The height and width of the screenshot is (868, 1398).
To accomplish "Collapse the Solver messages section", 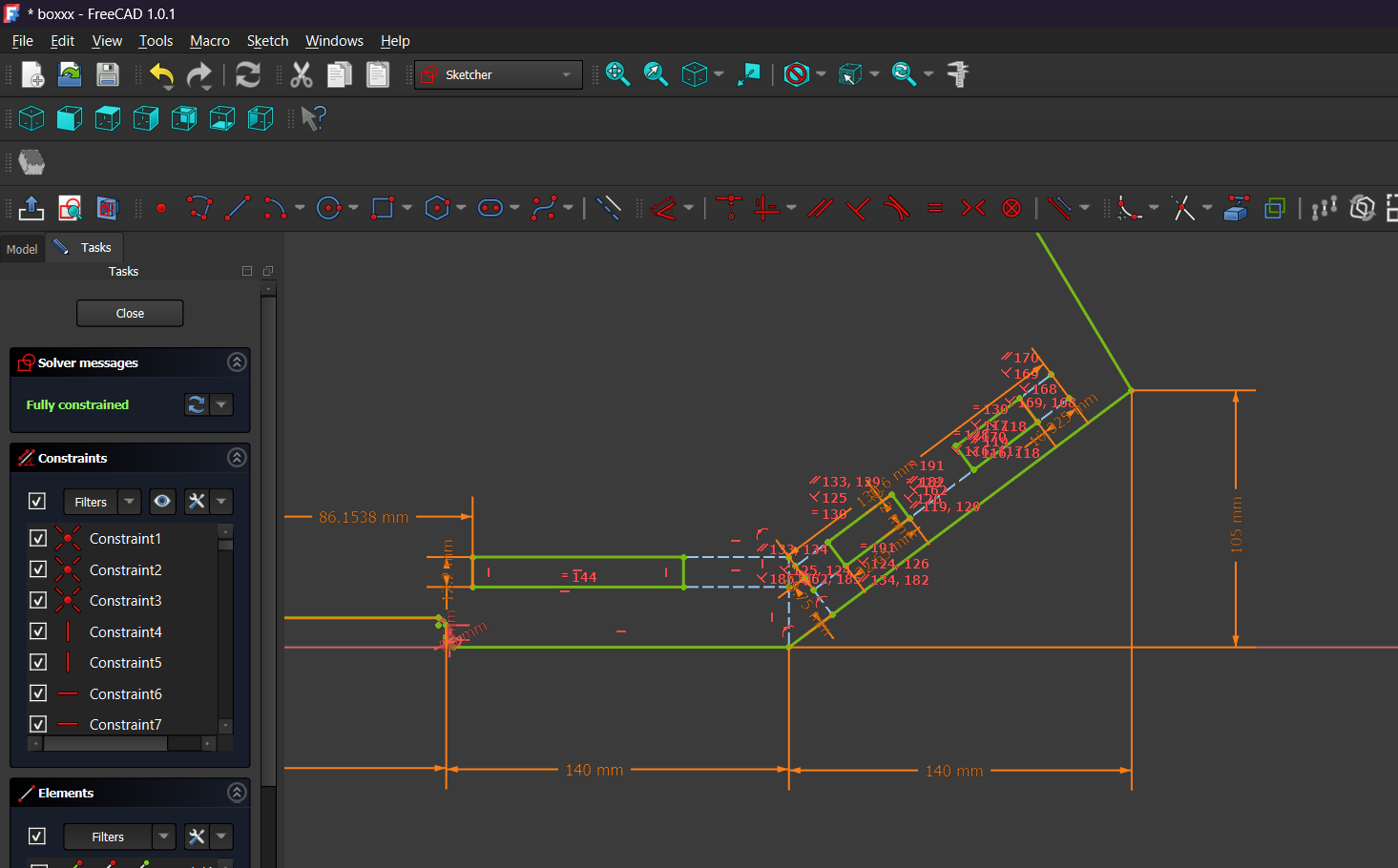I will pyautogui.click(x=237, y=362).
